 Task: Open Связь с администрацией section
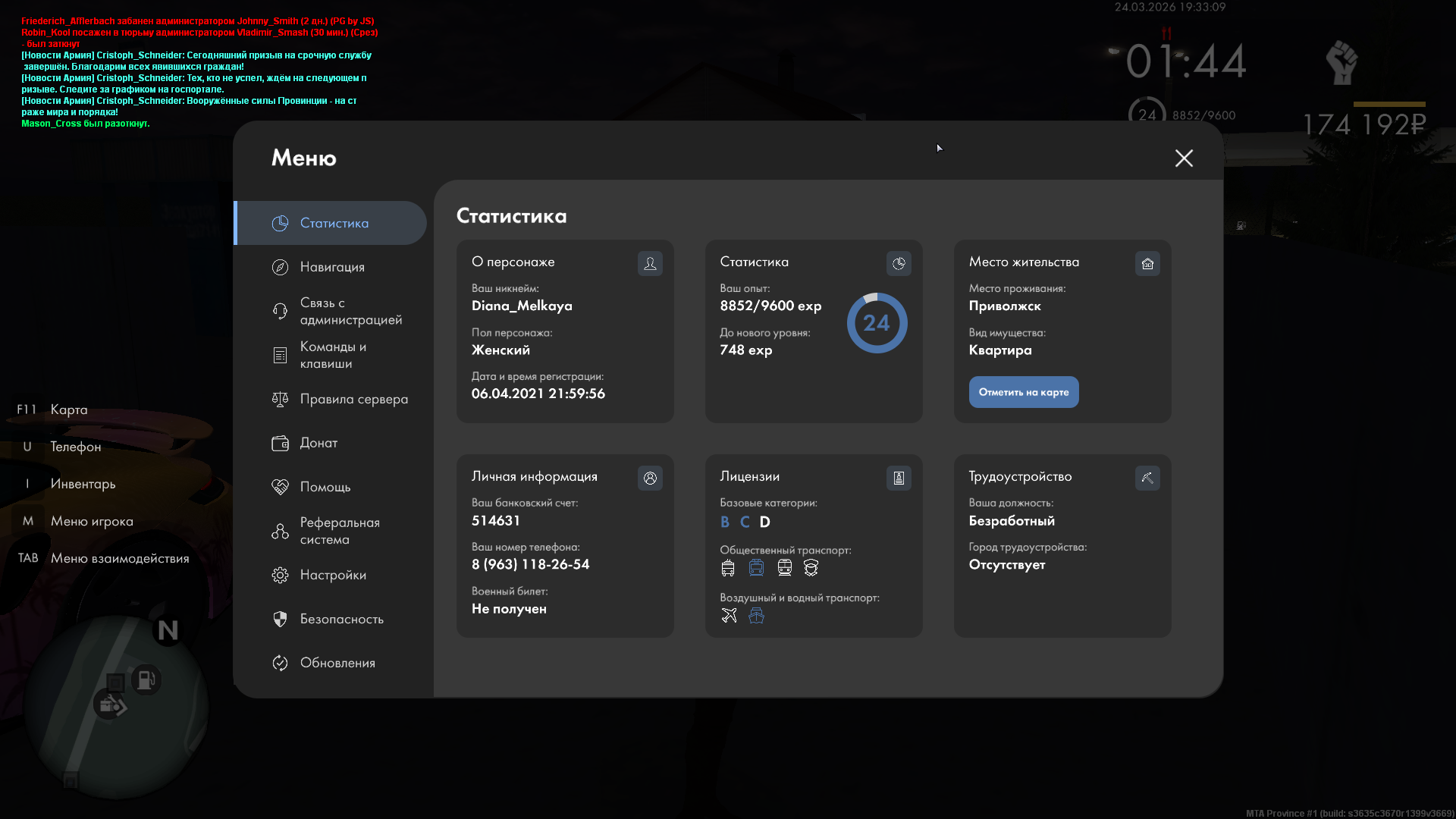tap(350, 311)
